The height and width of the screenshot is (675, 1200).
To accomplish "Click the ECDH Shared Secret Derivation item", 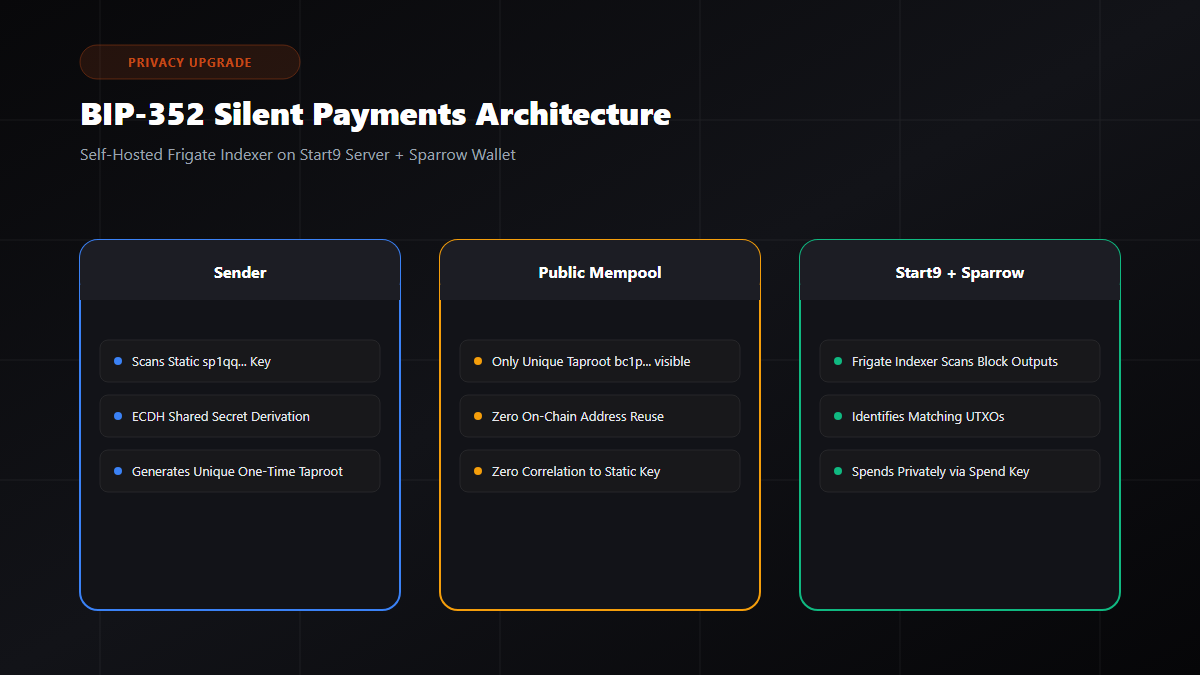I will (240, 416).
